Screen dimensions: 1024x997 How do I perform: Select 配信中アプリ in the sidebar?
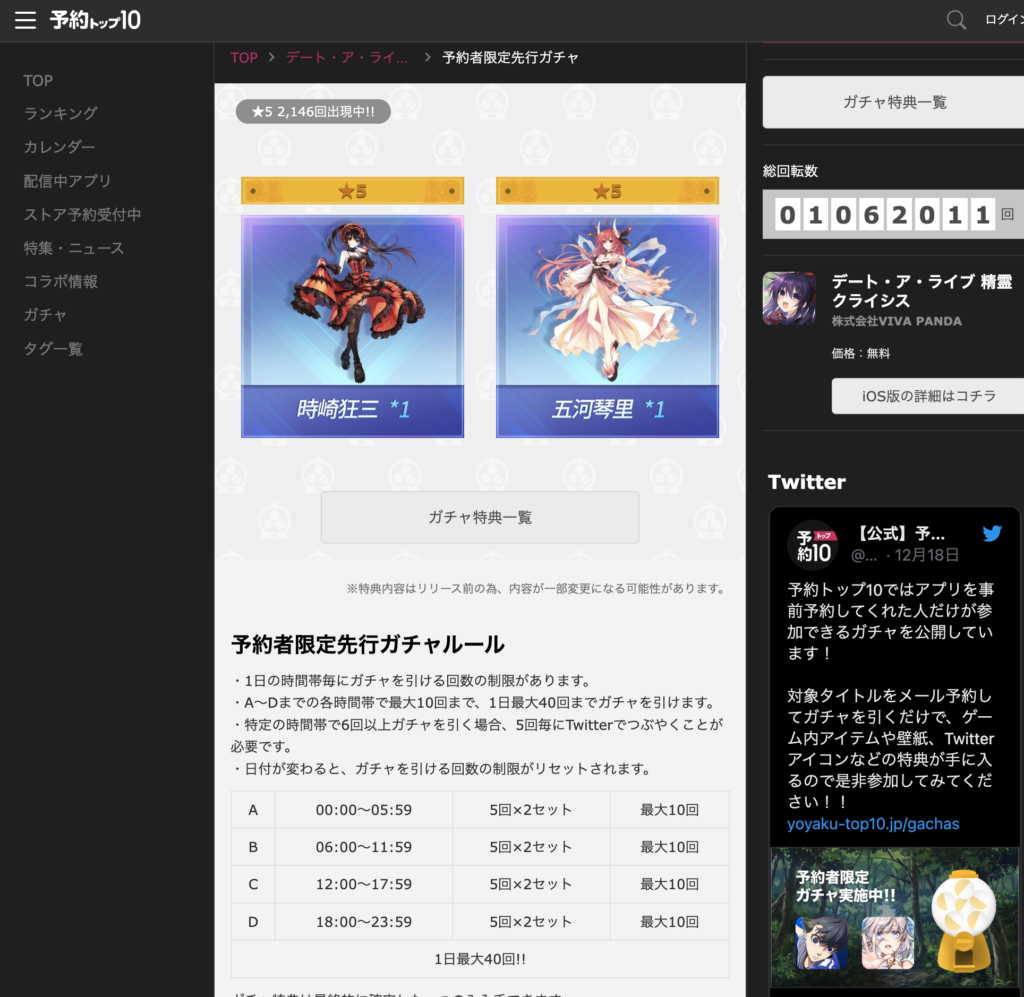(67, 181)
